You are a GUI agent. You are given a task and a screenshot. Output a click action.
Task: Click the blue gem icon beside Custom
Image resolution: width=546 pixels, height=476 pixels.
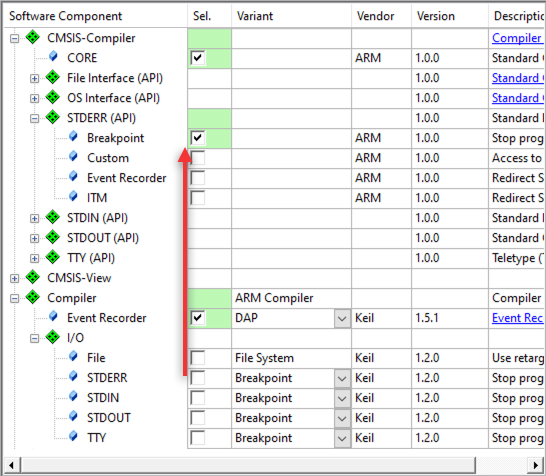coord(73,157)
